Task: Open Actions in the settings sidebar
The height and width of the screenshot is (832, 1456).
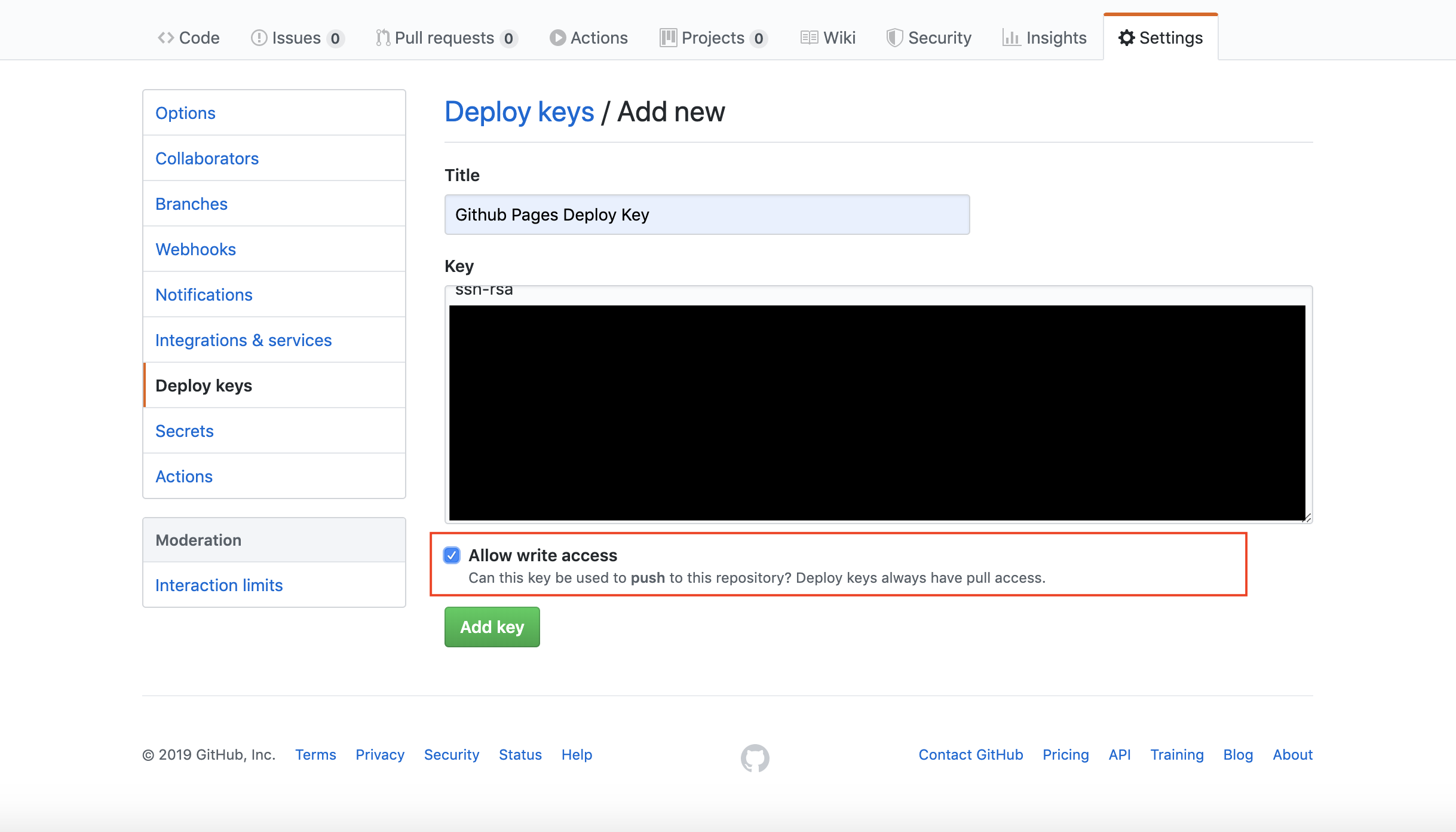Action: point(274,476)
